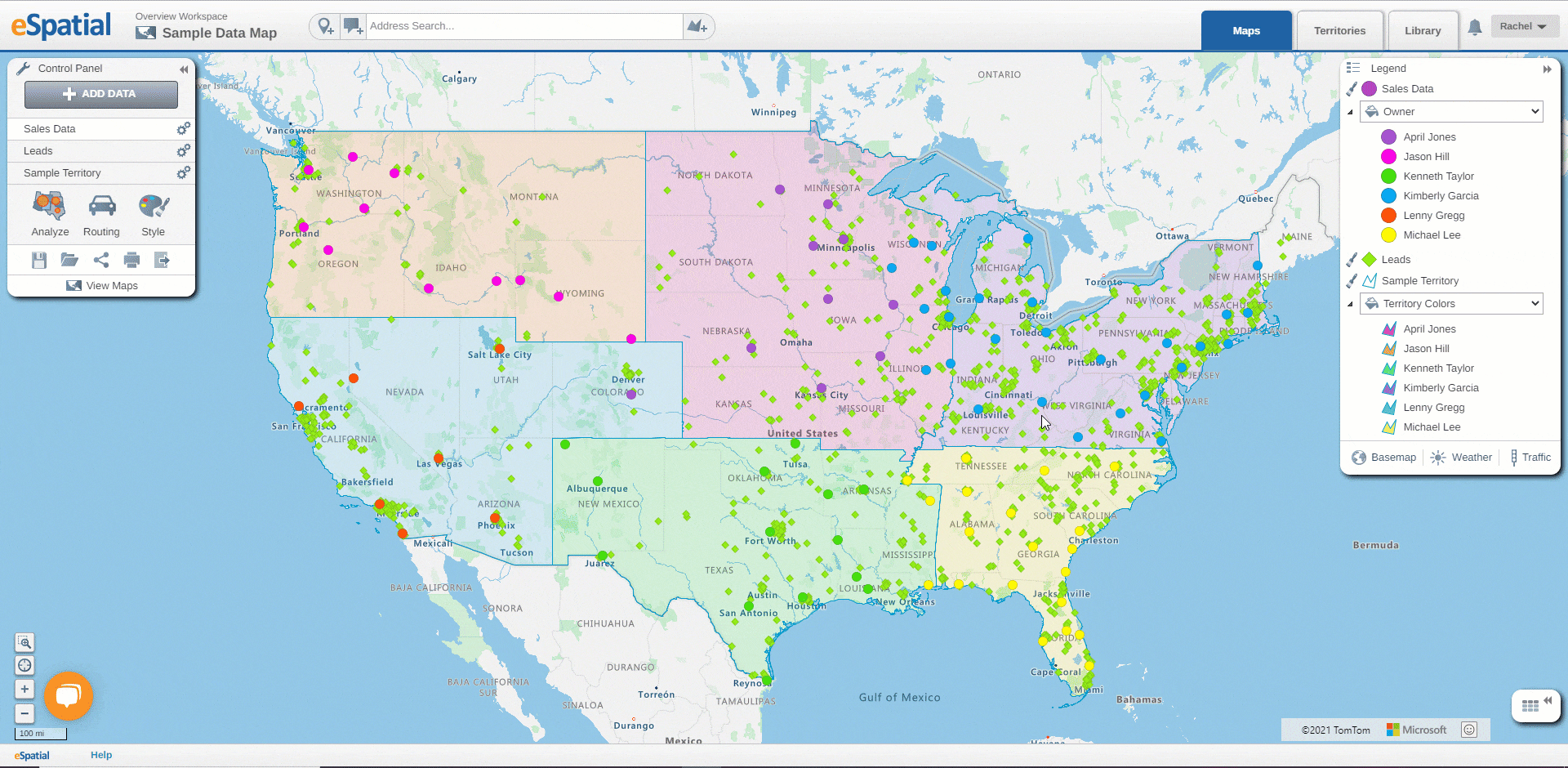This screenshot has width=1568, height=768.
Task: Open Sample Territory layer settings gears
Action: click(x=184, y=172)
